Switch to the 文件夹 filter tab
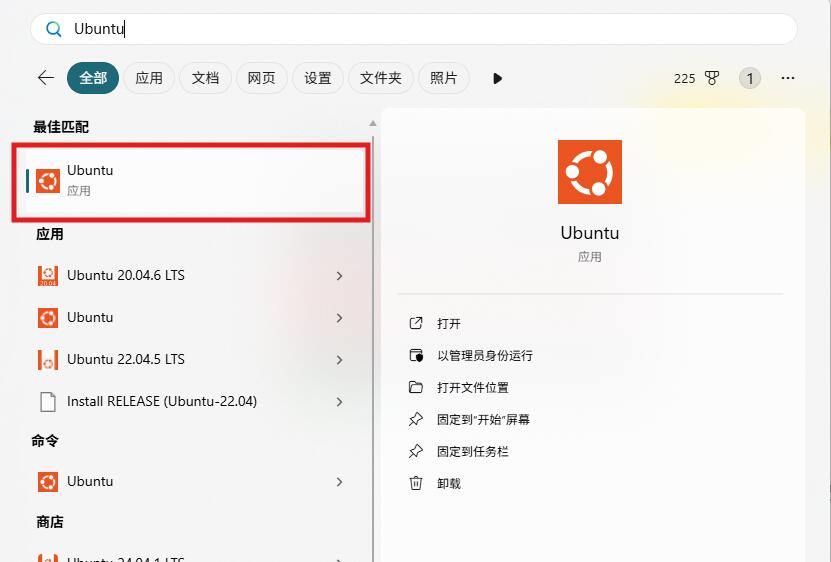831x562 pixels. click(380, 78)
